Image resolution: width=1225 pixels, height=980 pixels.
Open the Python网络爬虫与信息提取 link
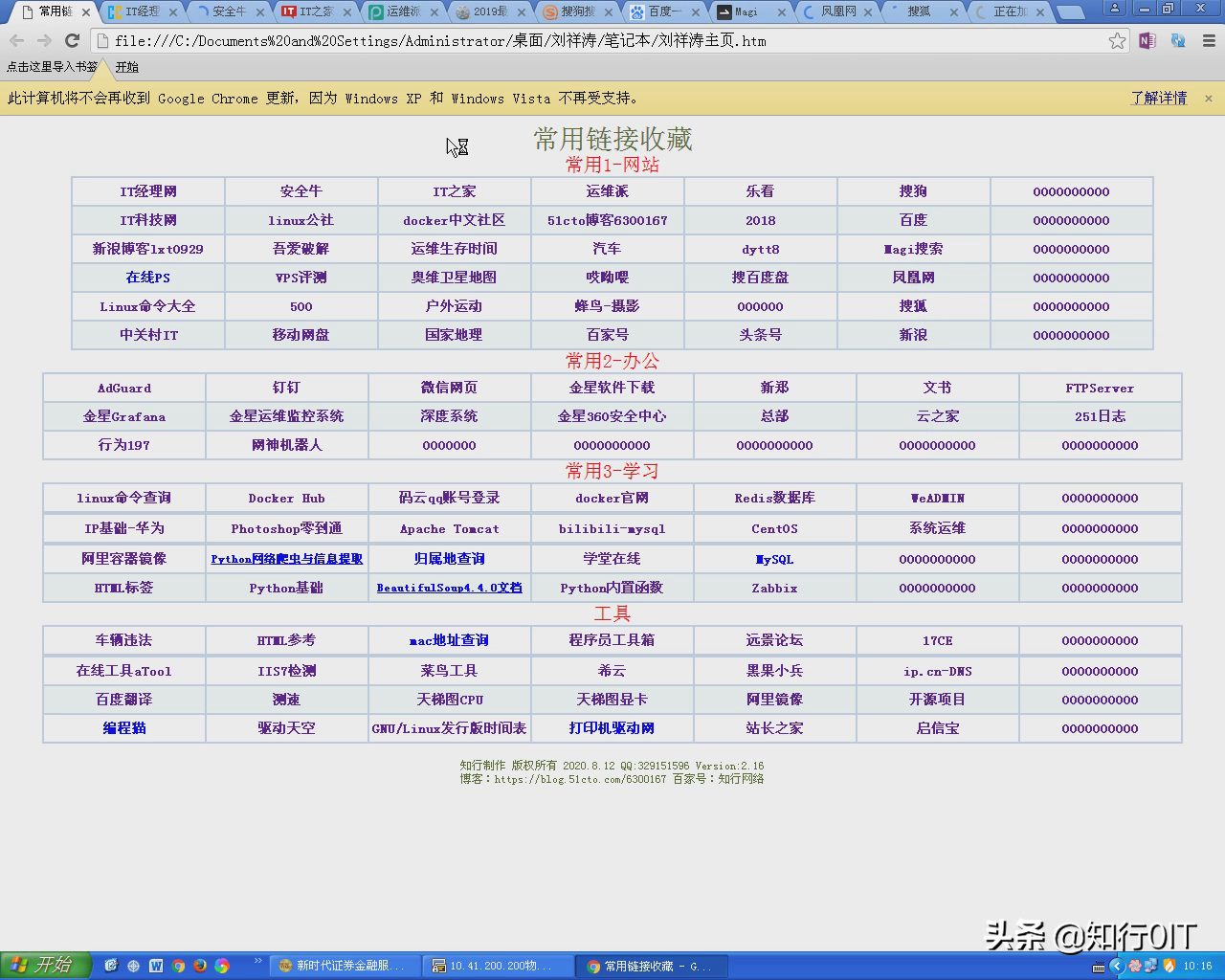287,559
